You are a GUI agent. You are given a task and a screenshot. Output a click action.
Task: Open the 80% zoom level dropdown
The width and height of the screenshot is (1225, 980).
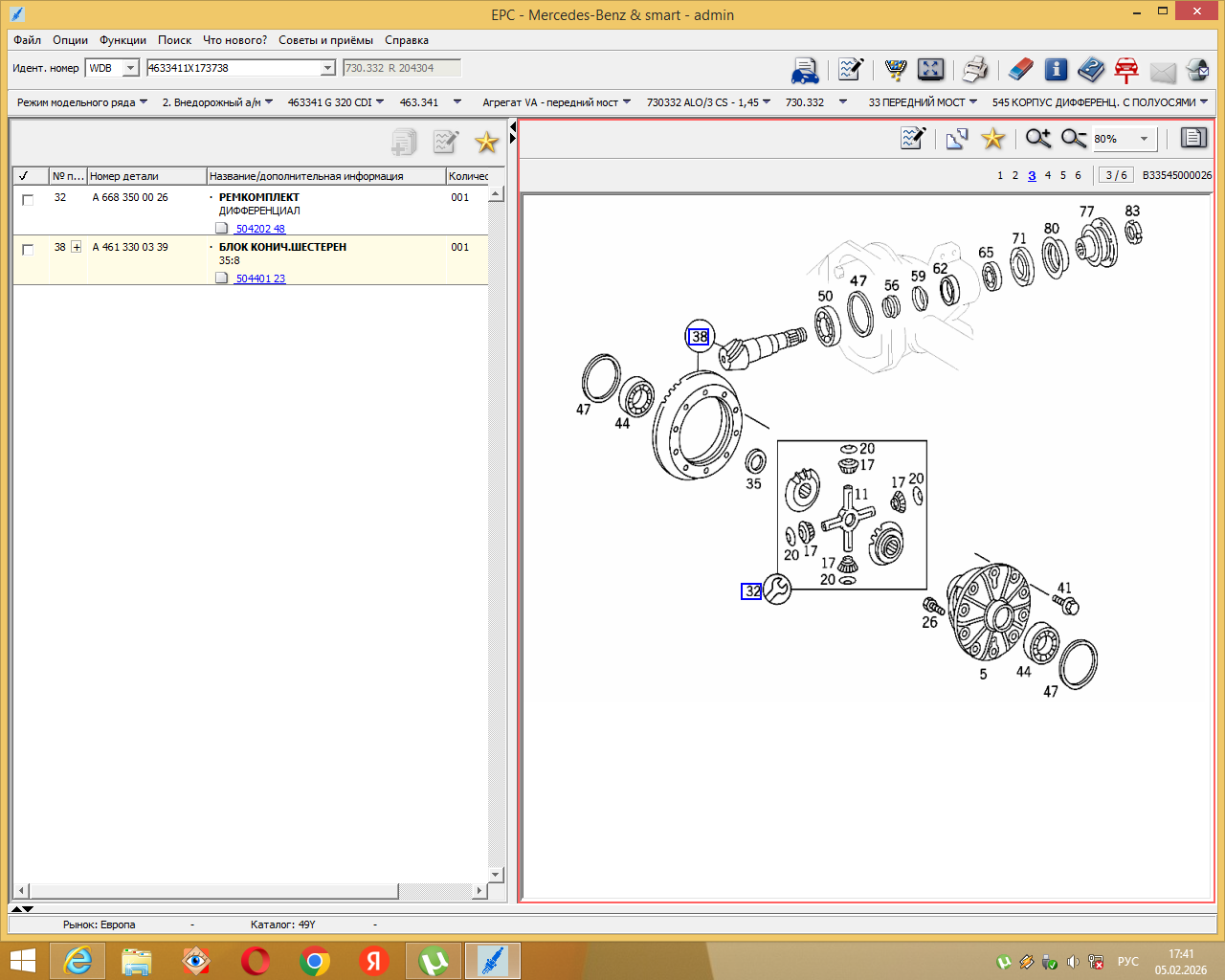coord(1144,139)
